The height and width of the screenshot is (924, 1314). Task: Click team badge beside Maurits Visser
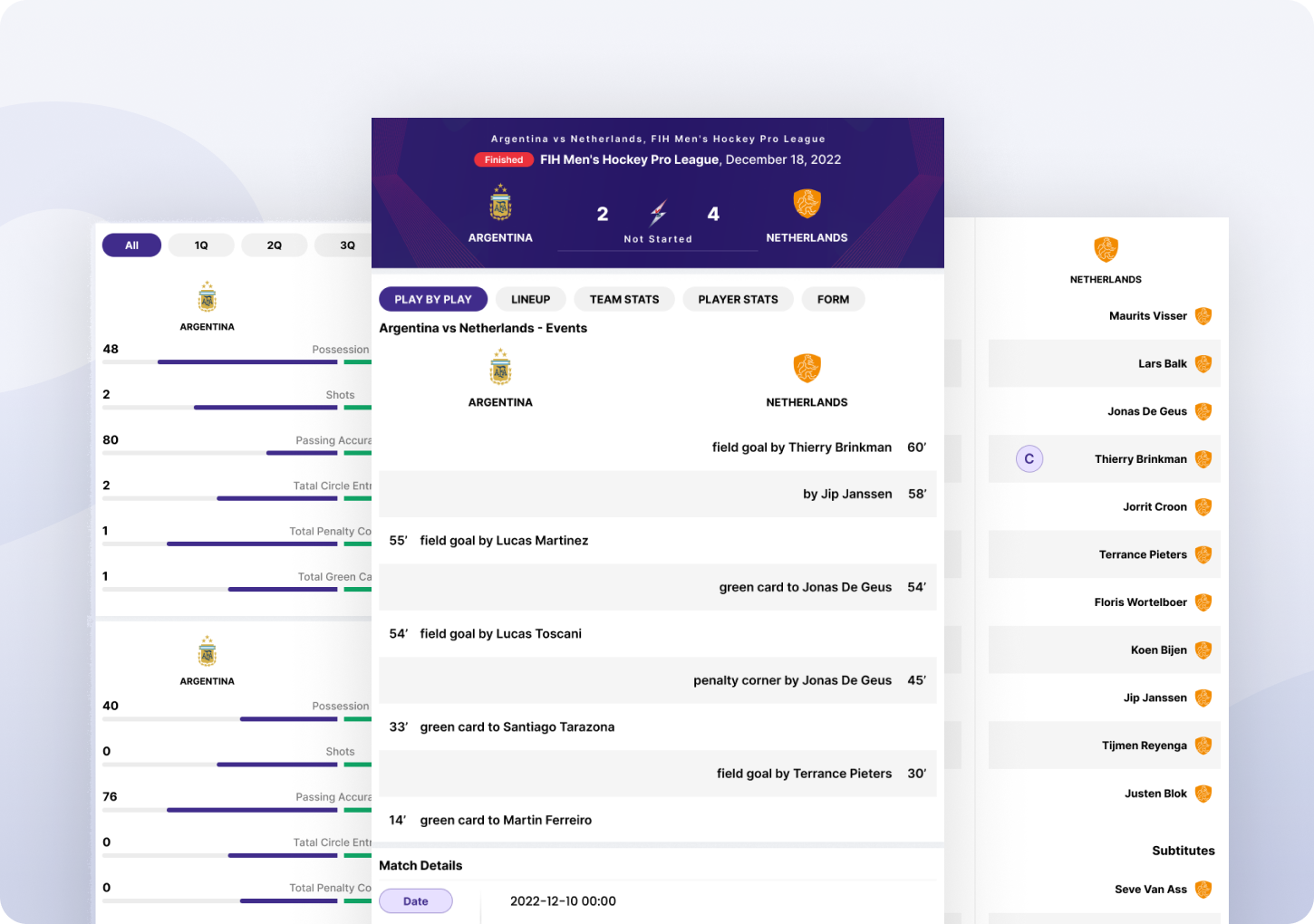point(1203,316)
